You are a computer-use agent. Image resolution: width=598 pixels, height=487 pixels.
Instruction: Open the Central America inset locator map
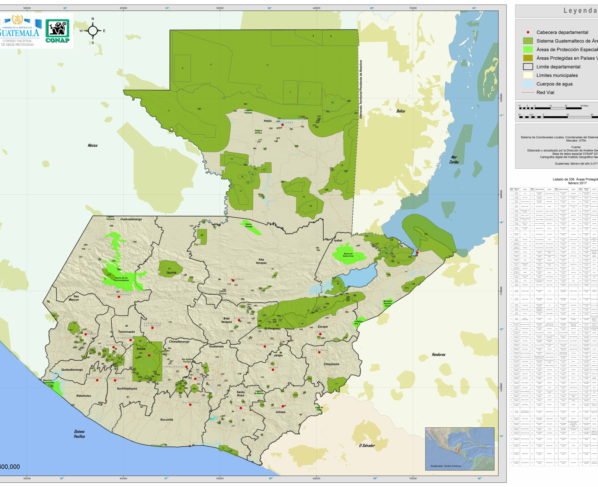pyautogui.click(x=460, y=449)
